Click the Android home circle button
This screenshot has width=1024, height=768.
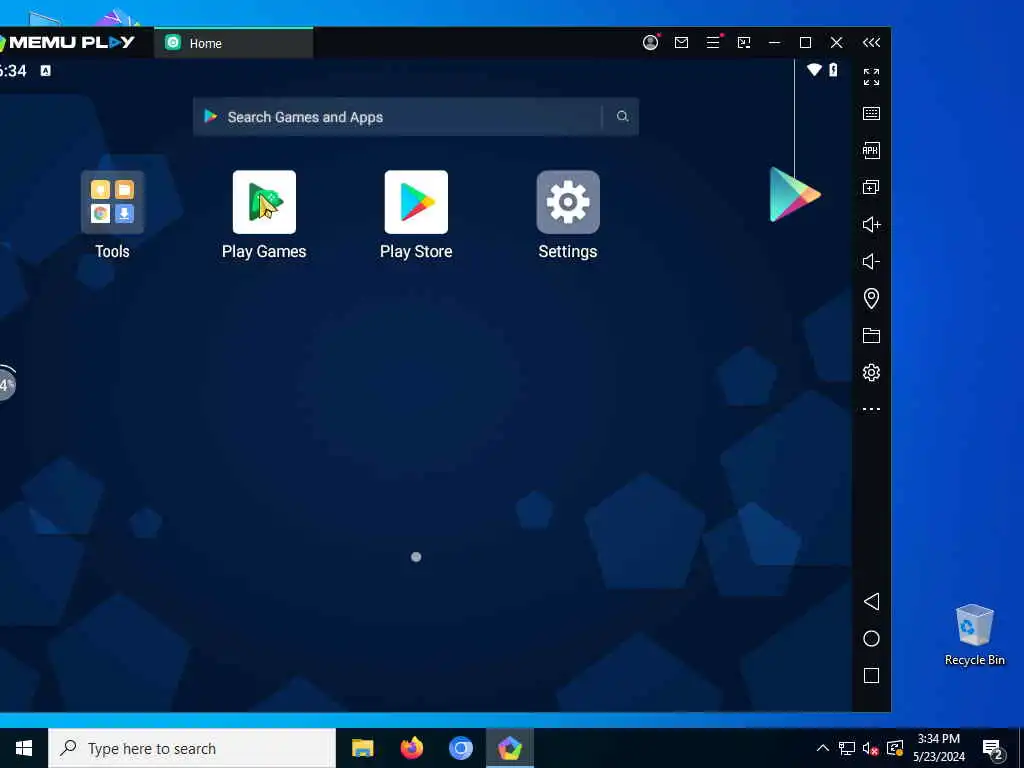871,639
